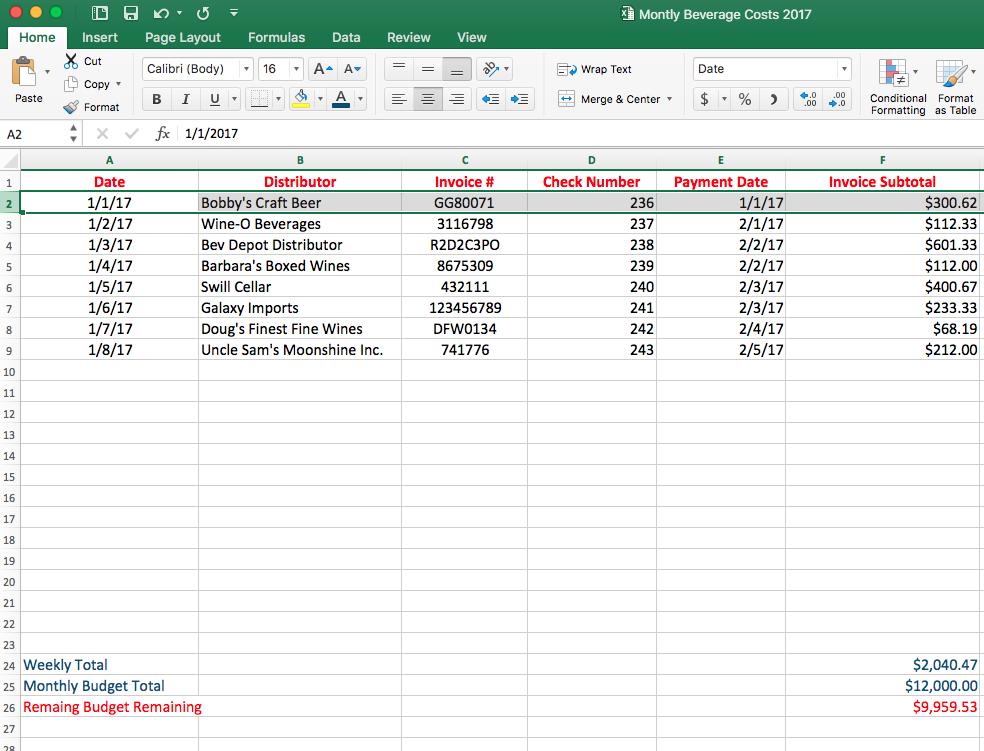Align text left
The height and width of the screenshot is (751, 984).
pos(398,99)
